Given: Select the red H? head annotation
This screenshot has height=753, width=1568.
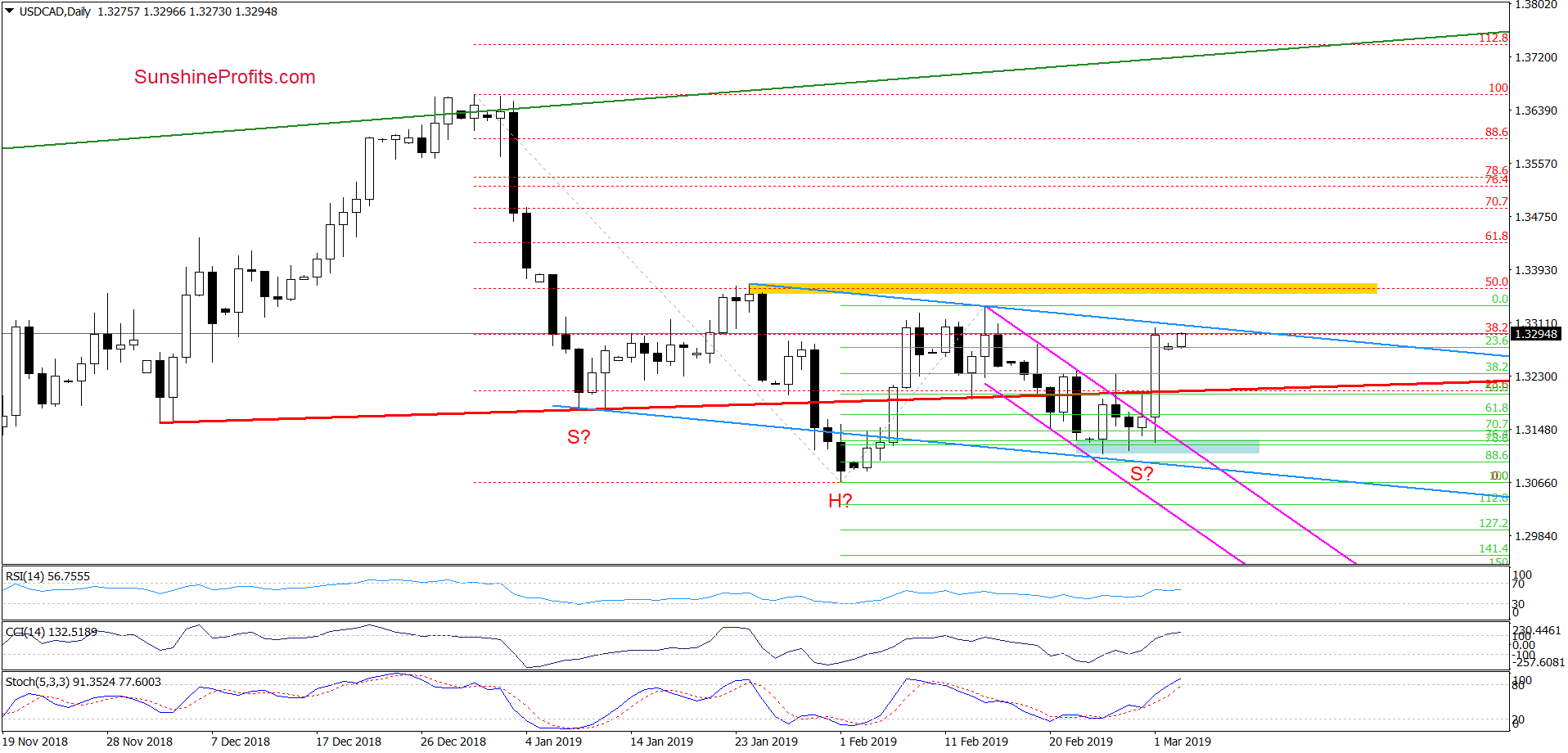Looking at the screenshot, I should 840,501.
